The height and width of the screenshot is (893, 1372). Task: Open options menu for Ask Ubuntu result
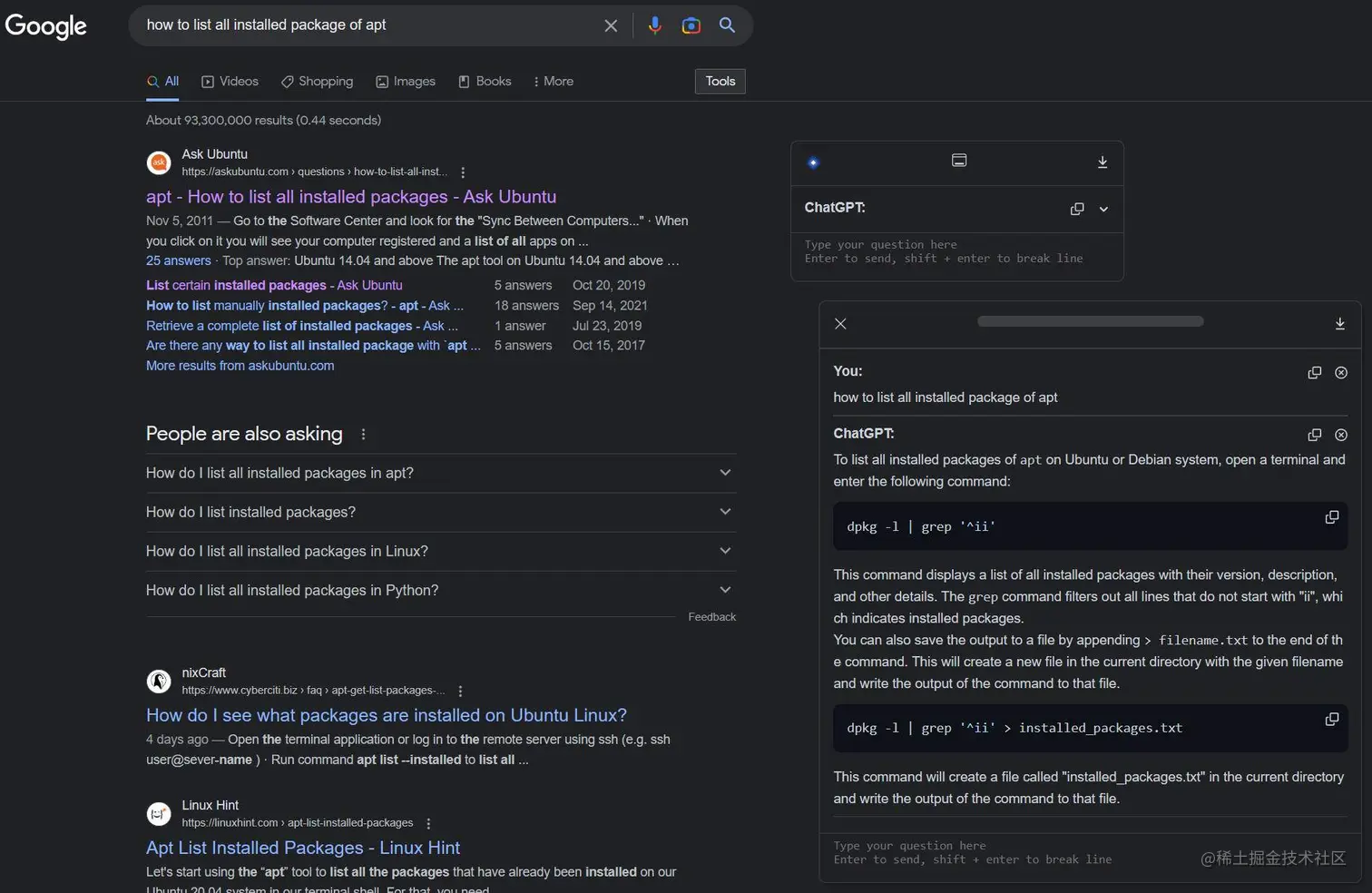pos(463,172)
